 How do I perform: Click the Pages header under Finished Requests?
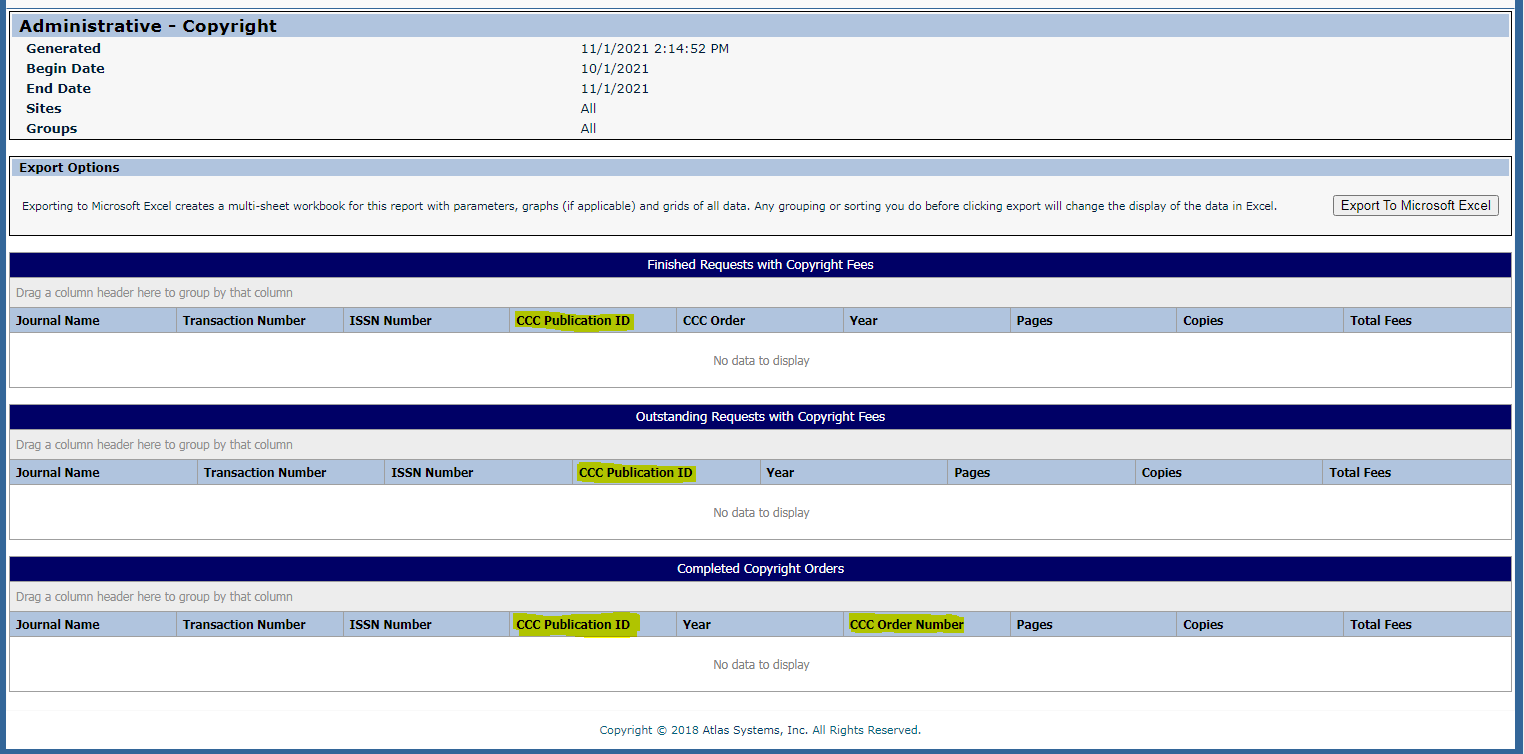[1034, 319]
